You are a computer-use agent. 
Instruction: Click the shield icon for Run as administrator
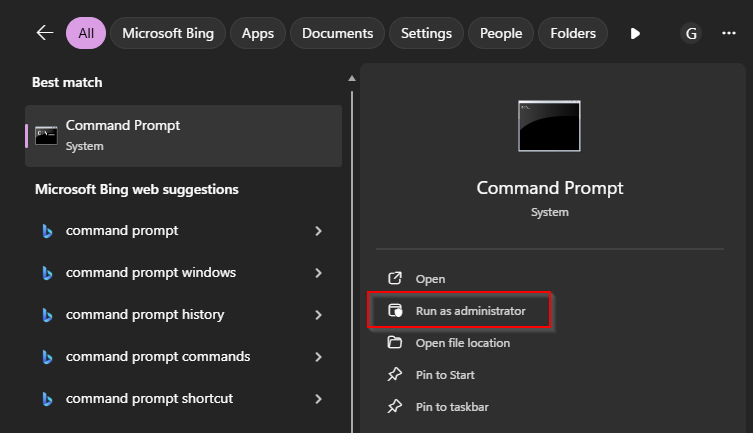(395, 311)
